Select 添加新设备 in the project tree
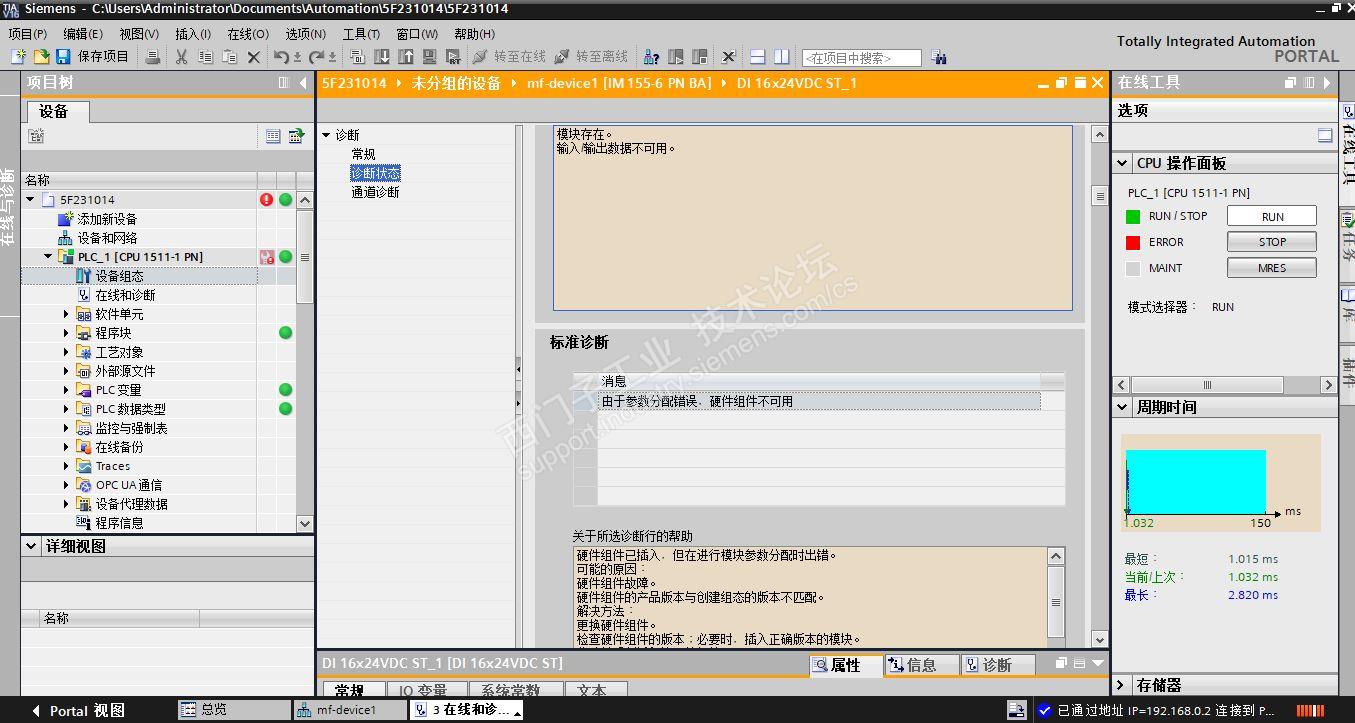This screenshot has width=1355, height=723. click(107, 219)
